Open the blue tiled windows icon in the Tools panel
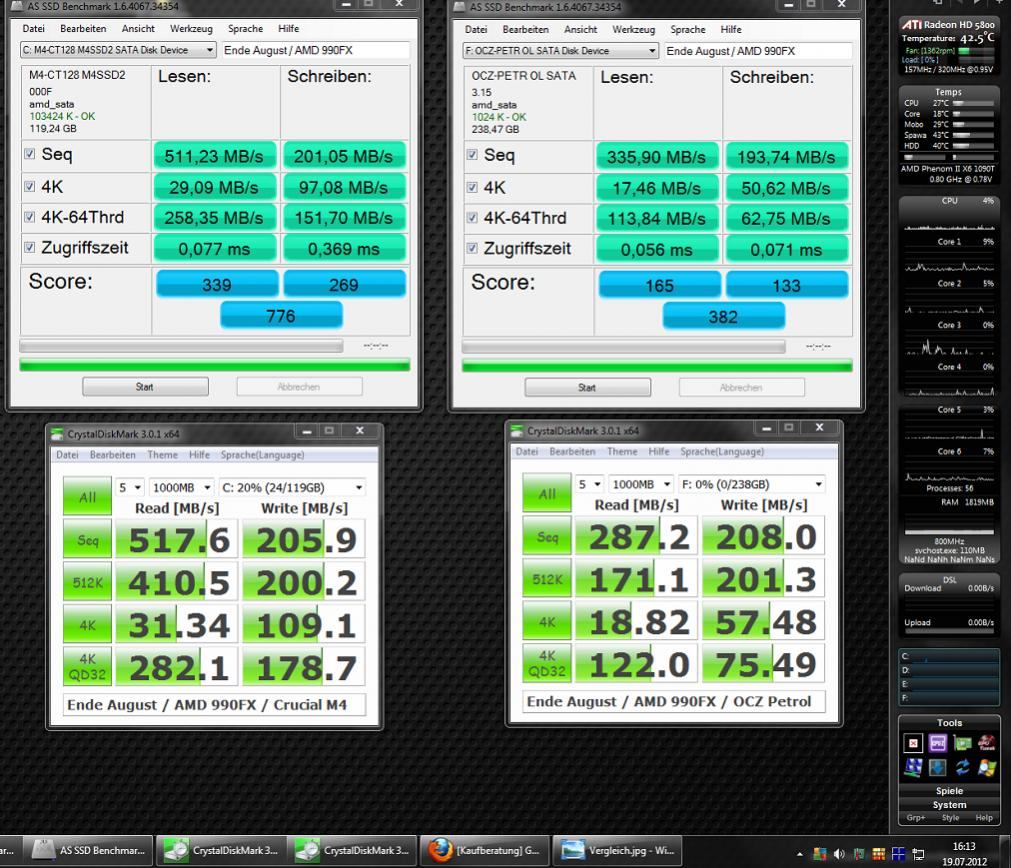 point(913,767)
